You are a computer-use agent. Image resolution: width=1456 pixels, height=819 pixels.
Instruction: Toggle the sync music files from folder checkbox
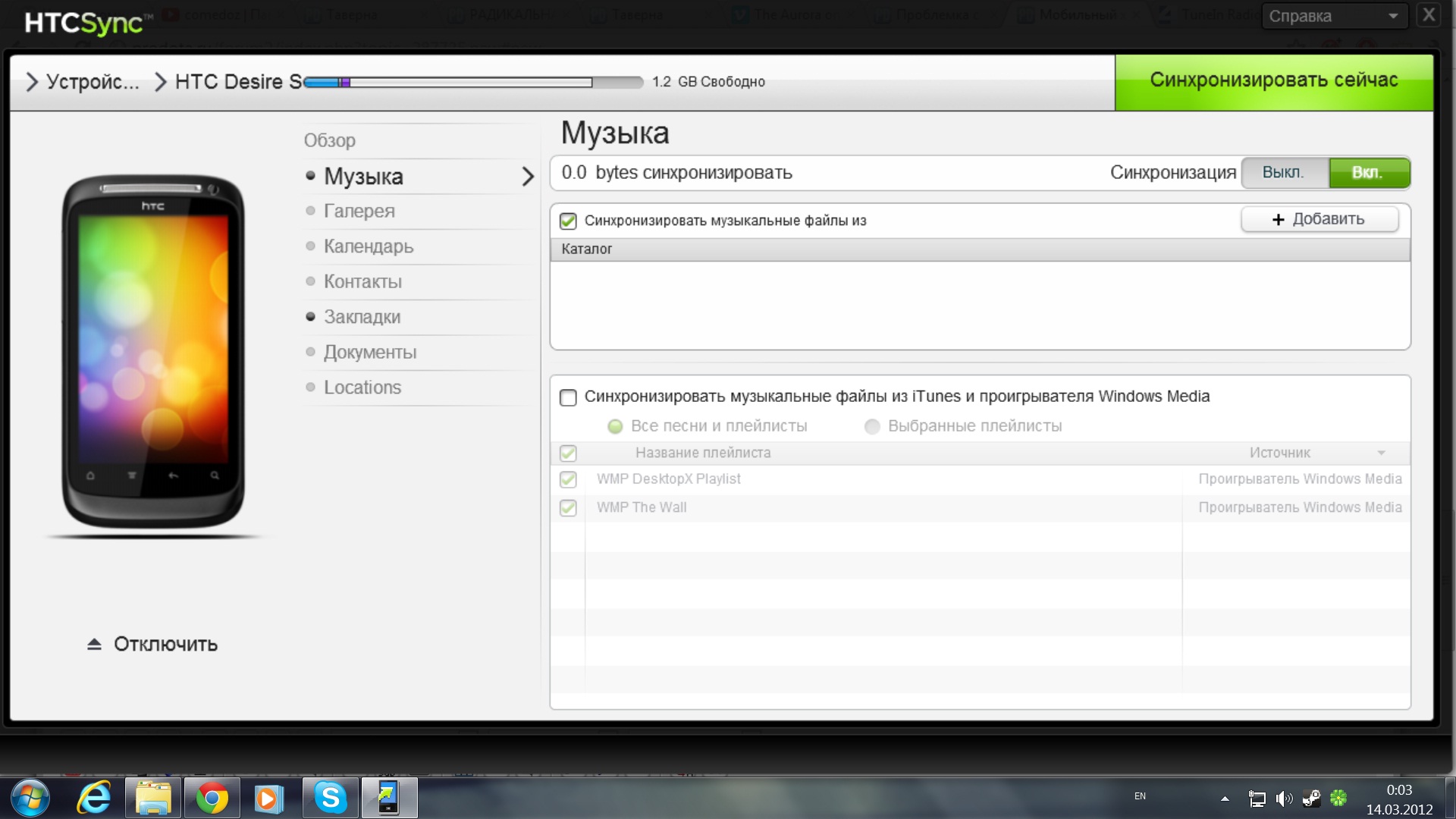pos(568,221)
